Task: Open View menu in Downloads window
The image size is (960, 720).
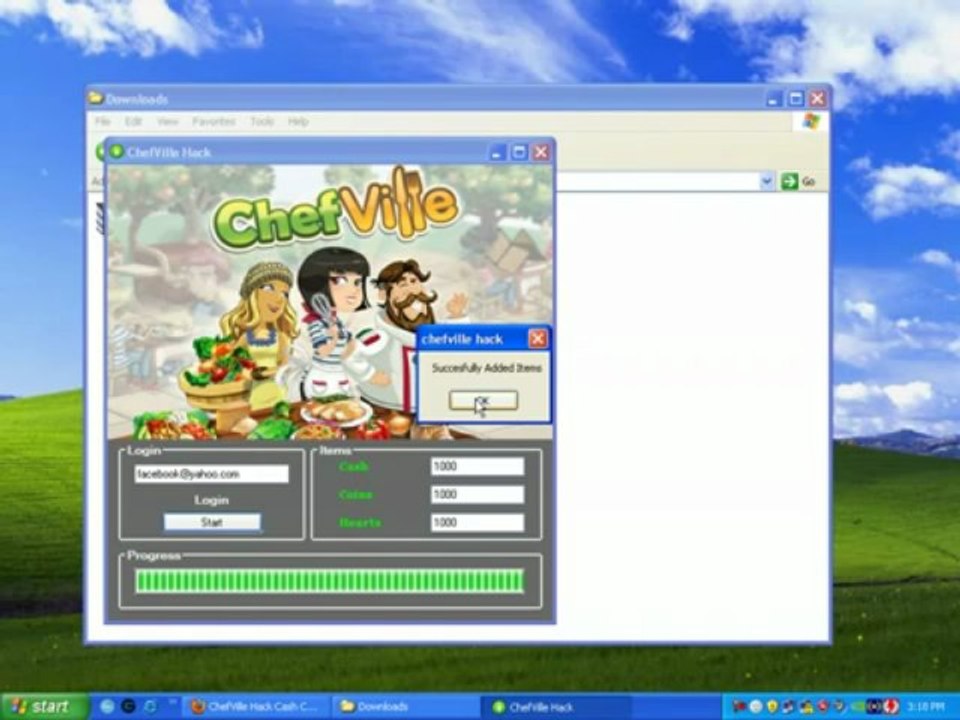Action: [167, 121]
